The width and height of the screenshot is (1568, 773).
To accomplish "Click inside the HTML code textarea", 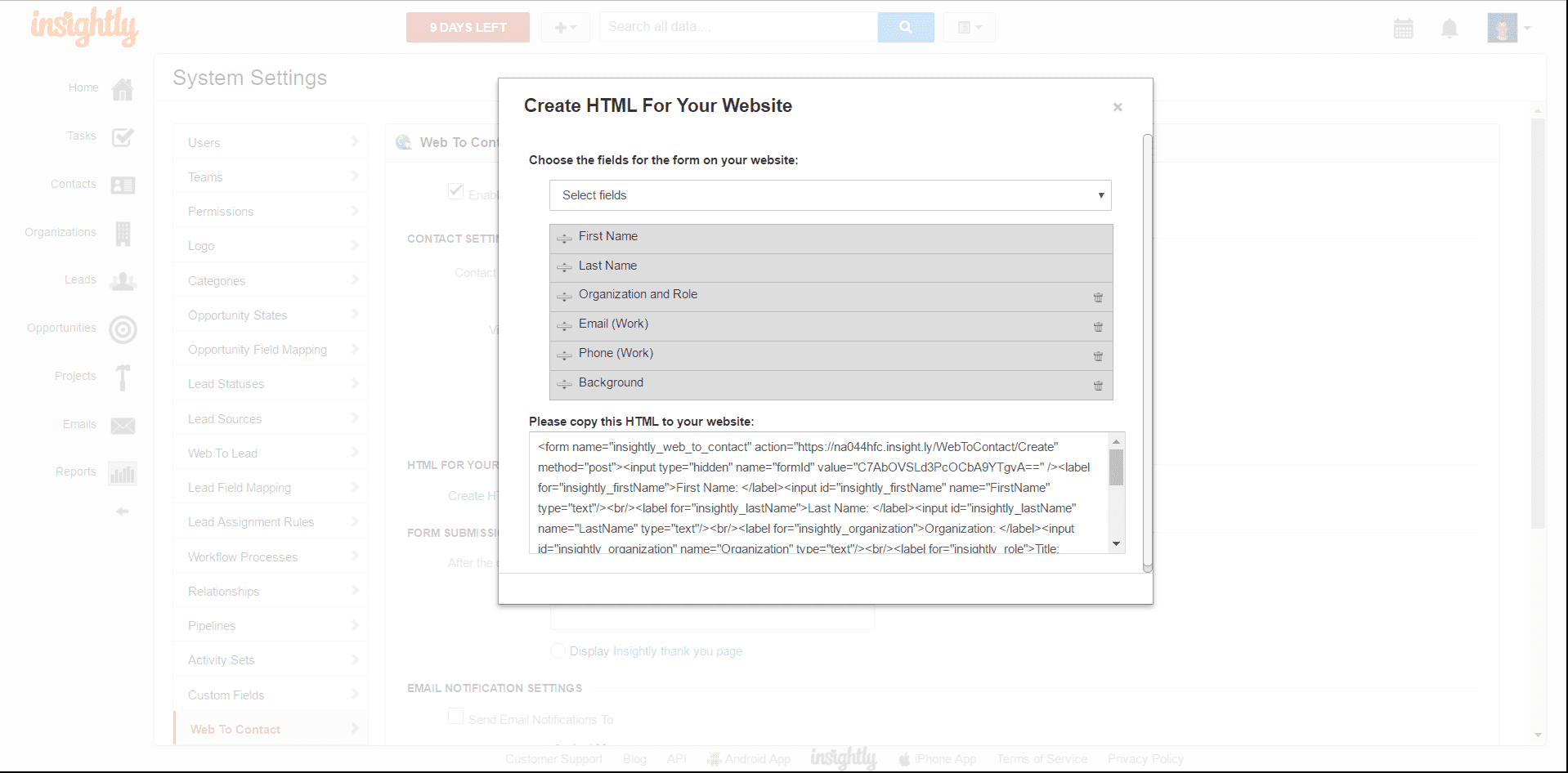I will click(818, 493).
